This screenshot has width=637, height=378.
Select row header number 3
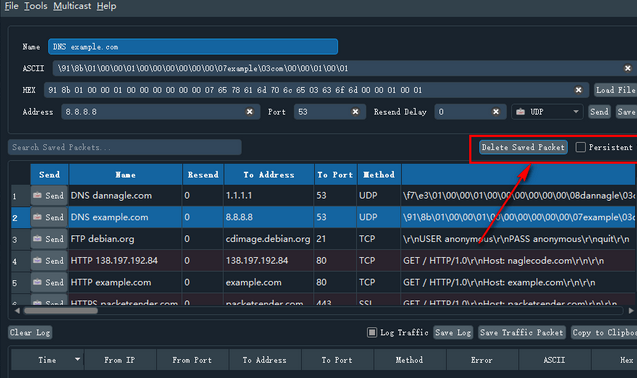point(20,239)
